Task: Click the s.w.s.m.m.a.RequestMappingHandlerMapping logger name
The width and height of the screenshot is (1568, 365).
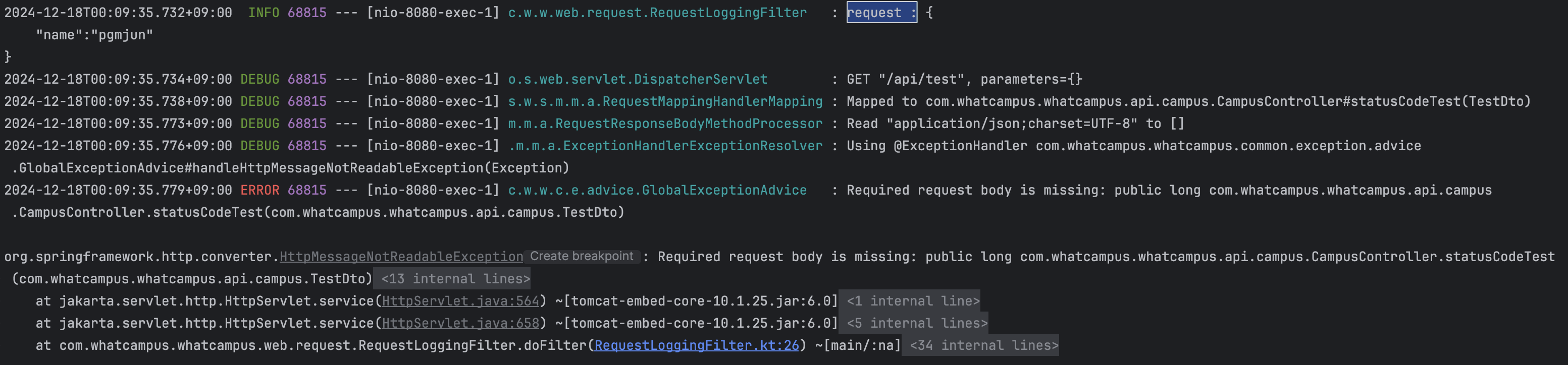Action: pos(665,102)
